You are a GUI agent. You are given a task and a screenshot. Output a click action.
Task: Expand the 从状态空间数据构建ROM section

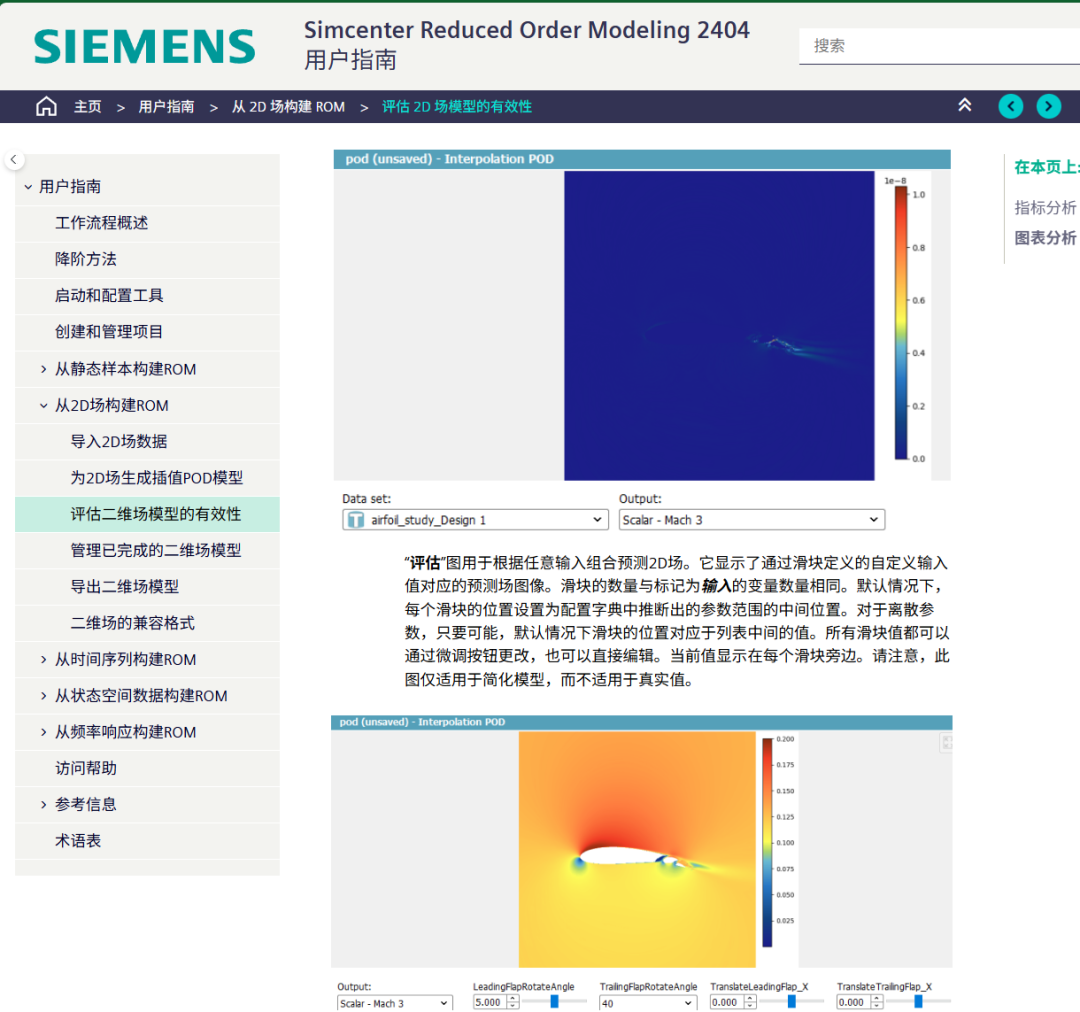coord(43,696)
